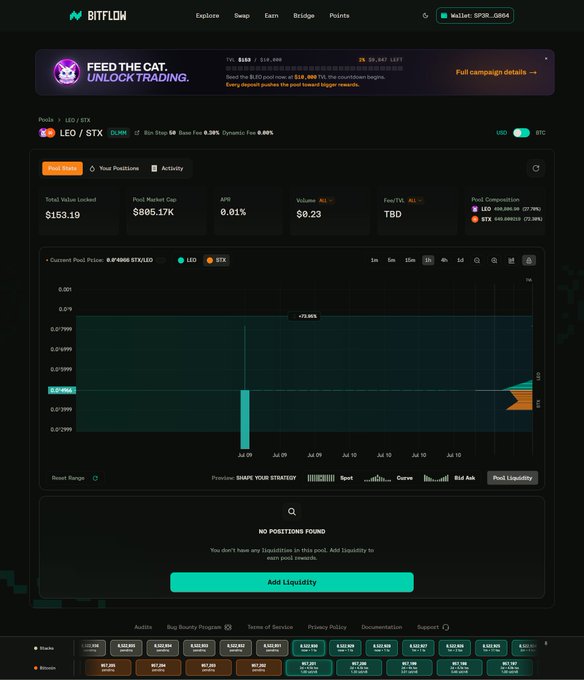The image size is (584, 680).
Task: Go to Pools breadcrumb
Action: [x=46, y=120]
